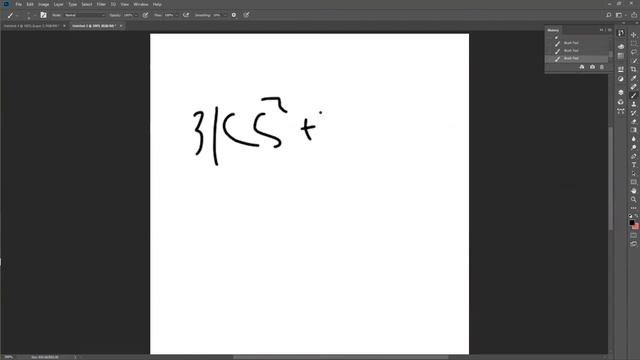Image resolution: width=640 pixels, height=360 pixels.
Task: Select the Lasso tool
Action: [x=633, y=52]
